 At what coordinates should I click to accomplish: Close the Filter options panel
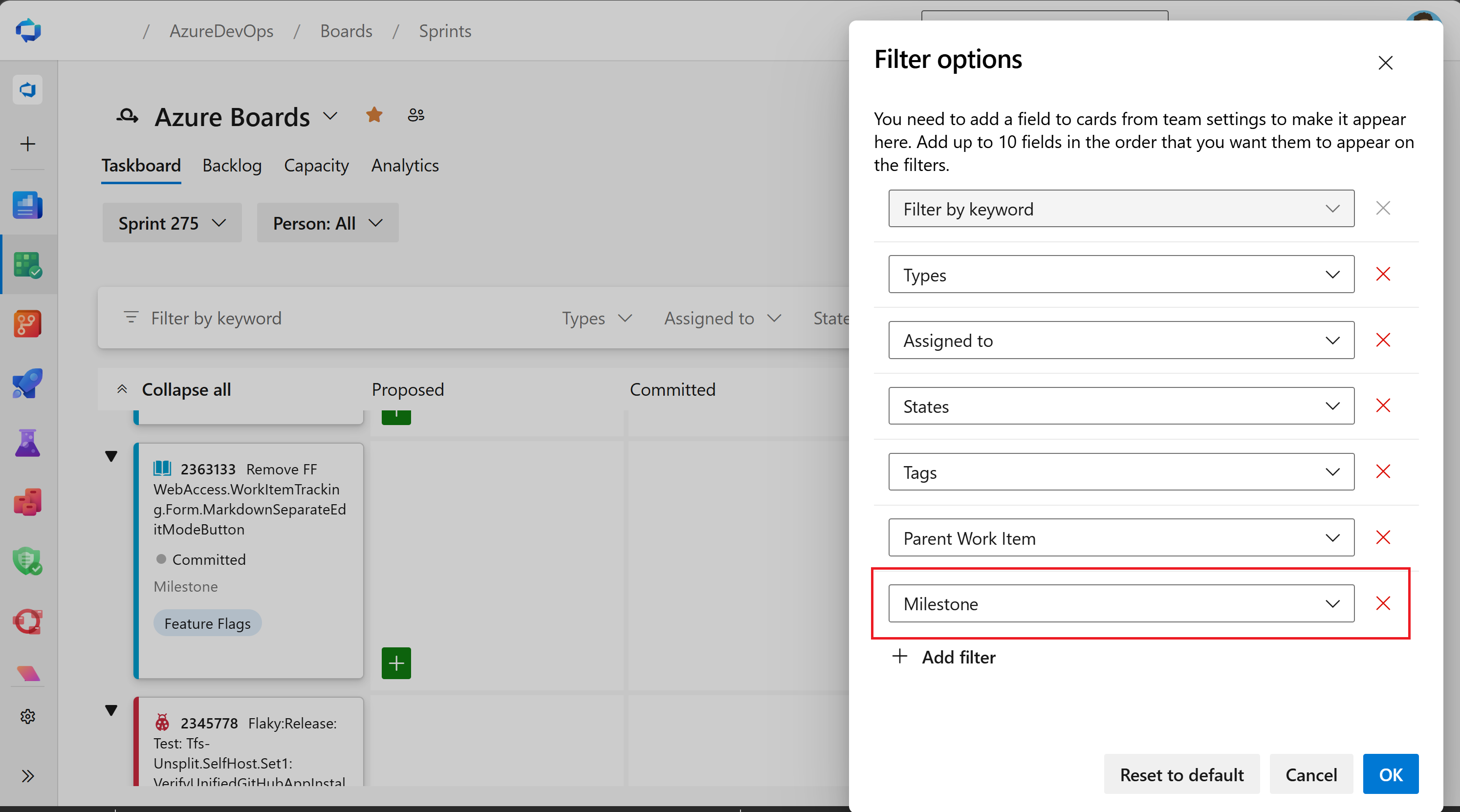coord(1385,63)
